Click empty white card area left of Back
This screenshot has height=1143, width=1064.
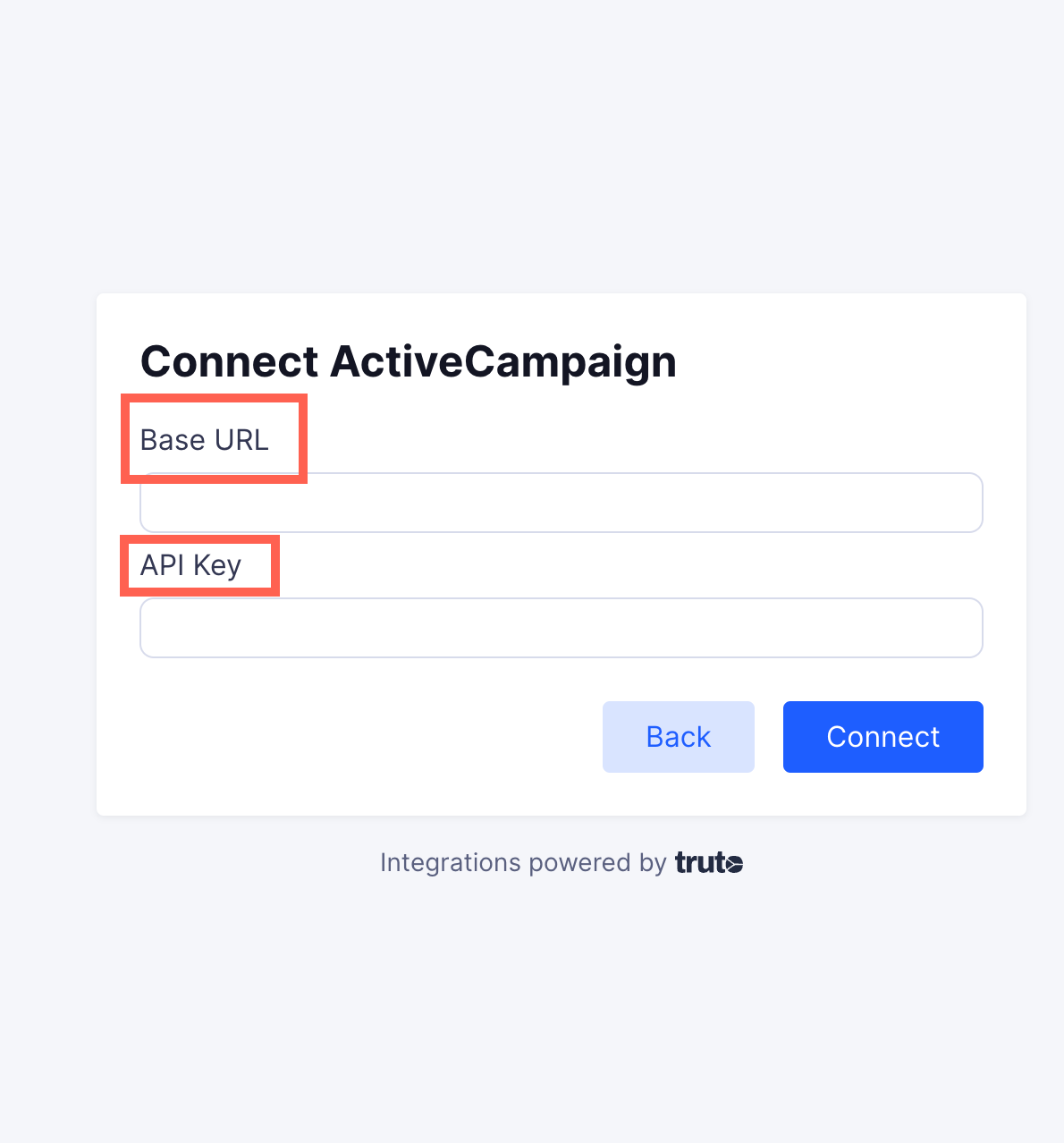point(358,737)
